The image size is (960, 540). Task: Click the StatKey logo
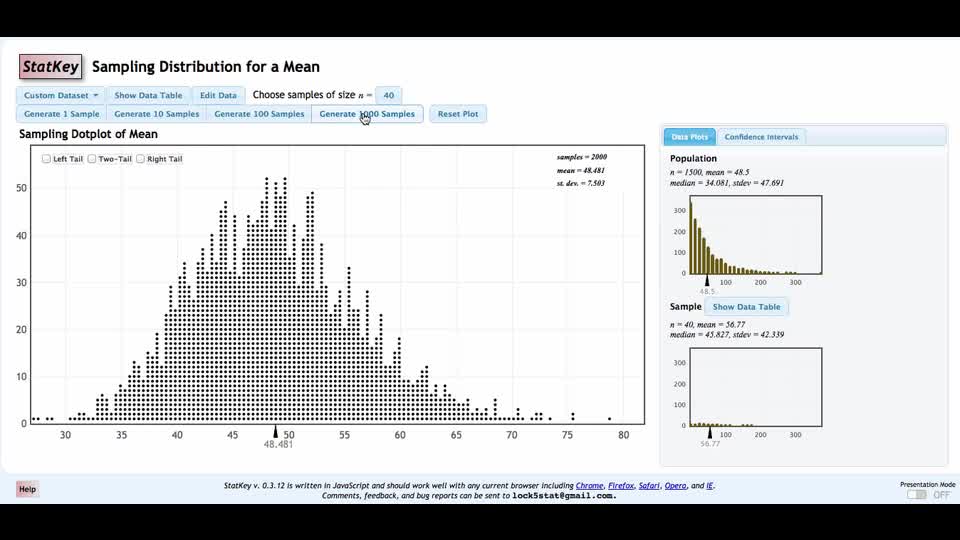[50, 67]
